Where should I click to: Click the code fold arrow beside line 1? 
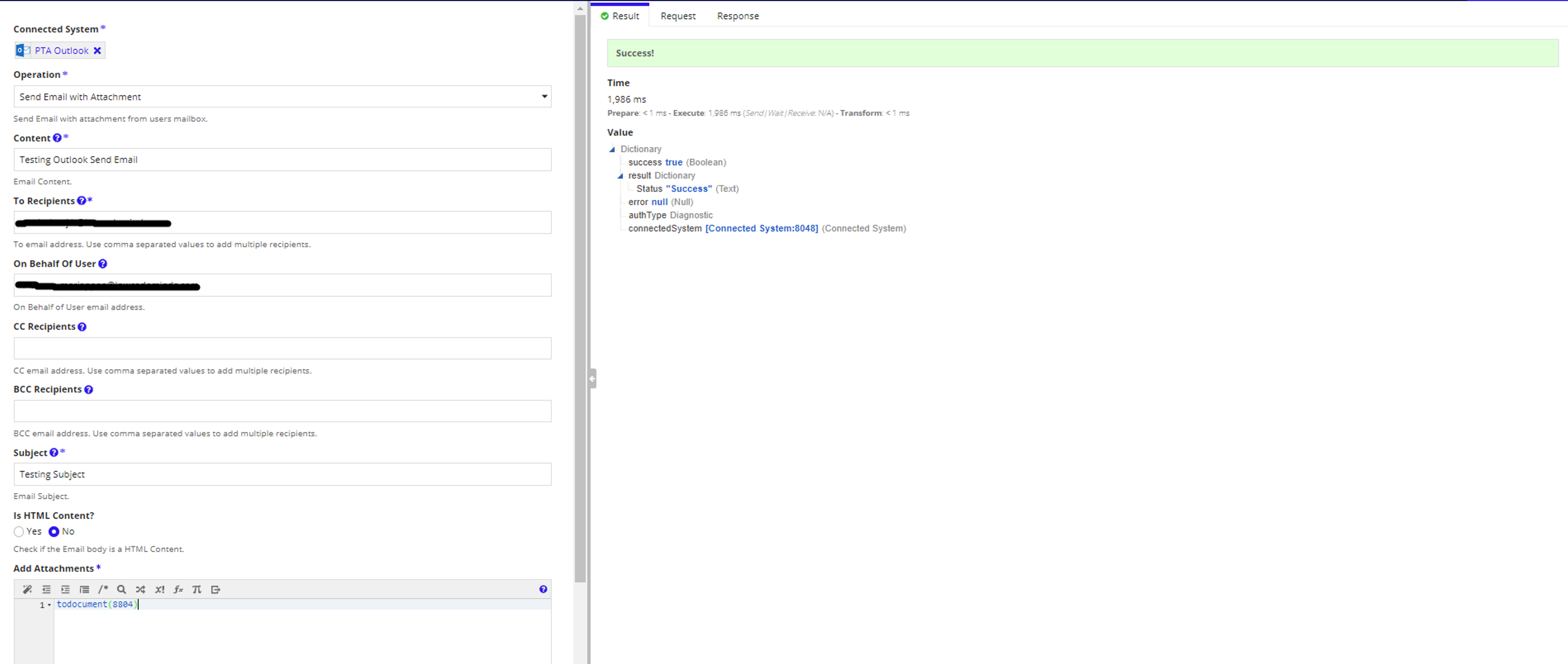[49, 605]
